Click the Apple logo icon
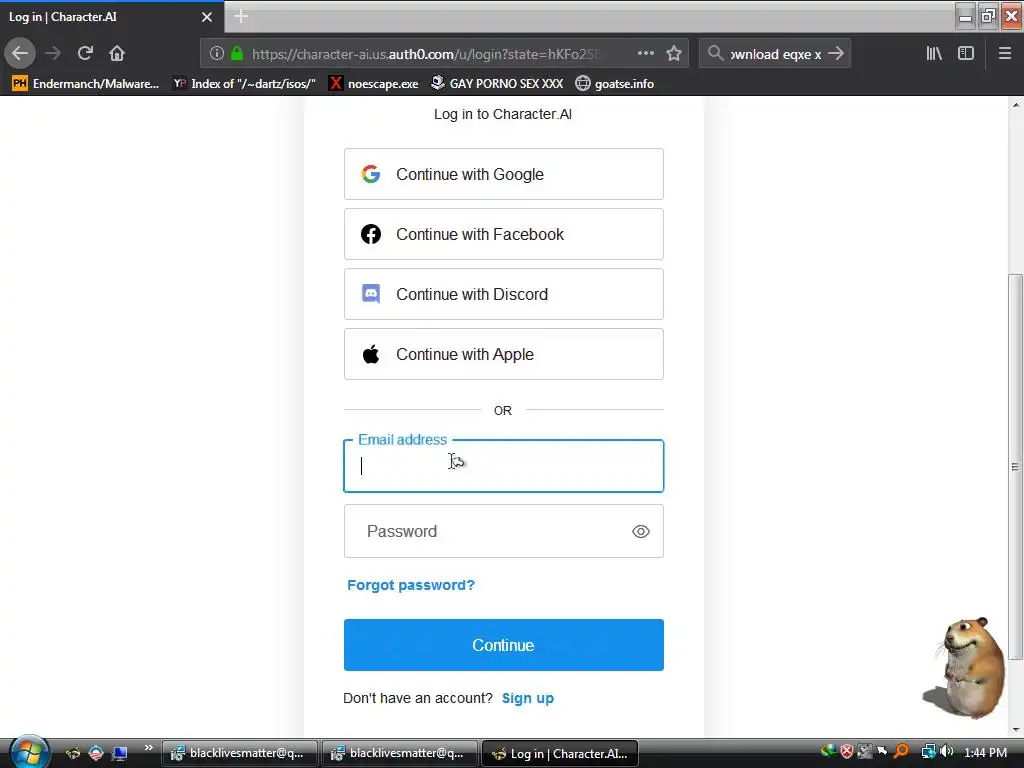The image size is (1024, 768). [x=371, y=354]
